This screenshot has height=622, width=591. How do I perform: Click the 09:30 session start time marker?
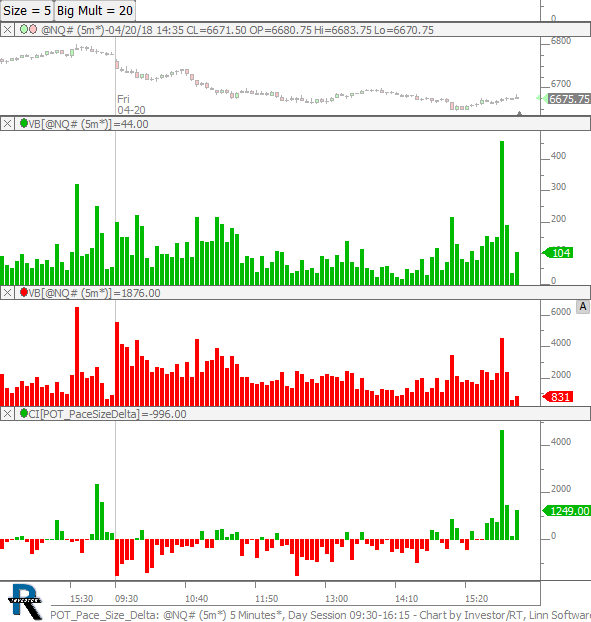pos(127,598)
